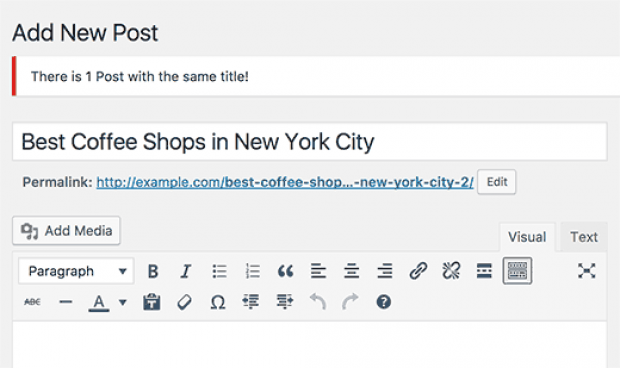Align text right
The image size is (620, 368).
coord(385,271)
